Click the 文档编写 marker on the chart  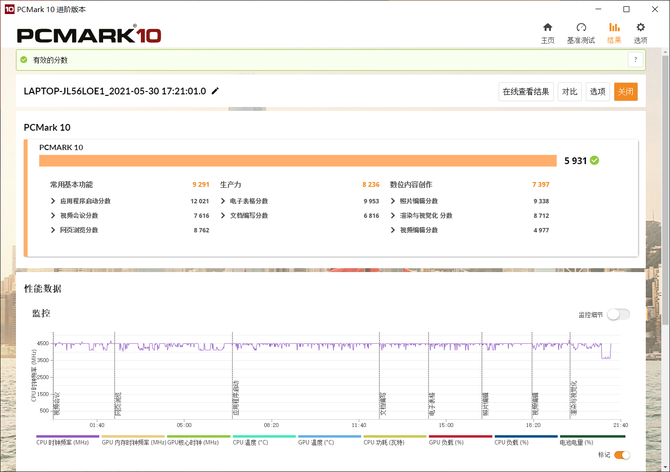coord(381,404)
